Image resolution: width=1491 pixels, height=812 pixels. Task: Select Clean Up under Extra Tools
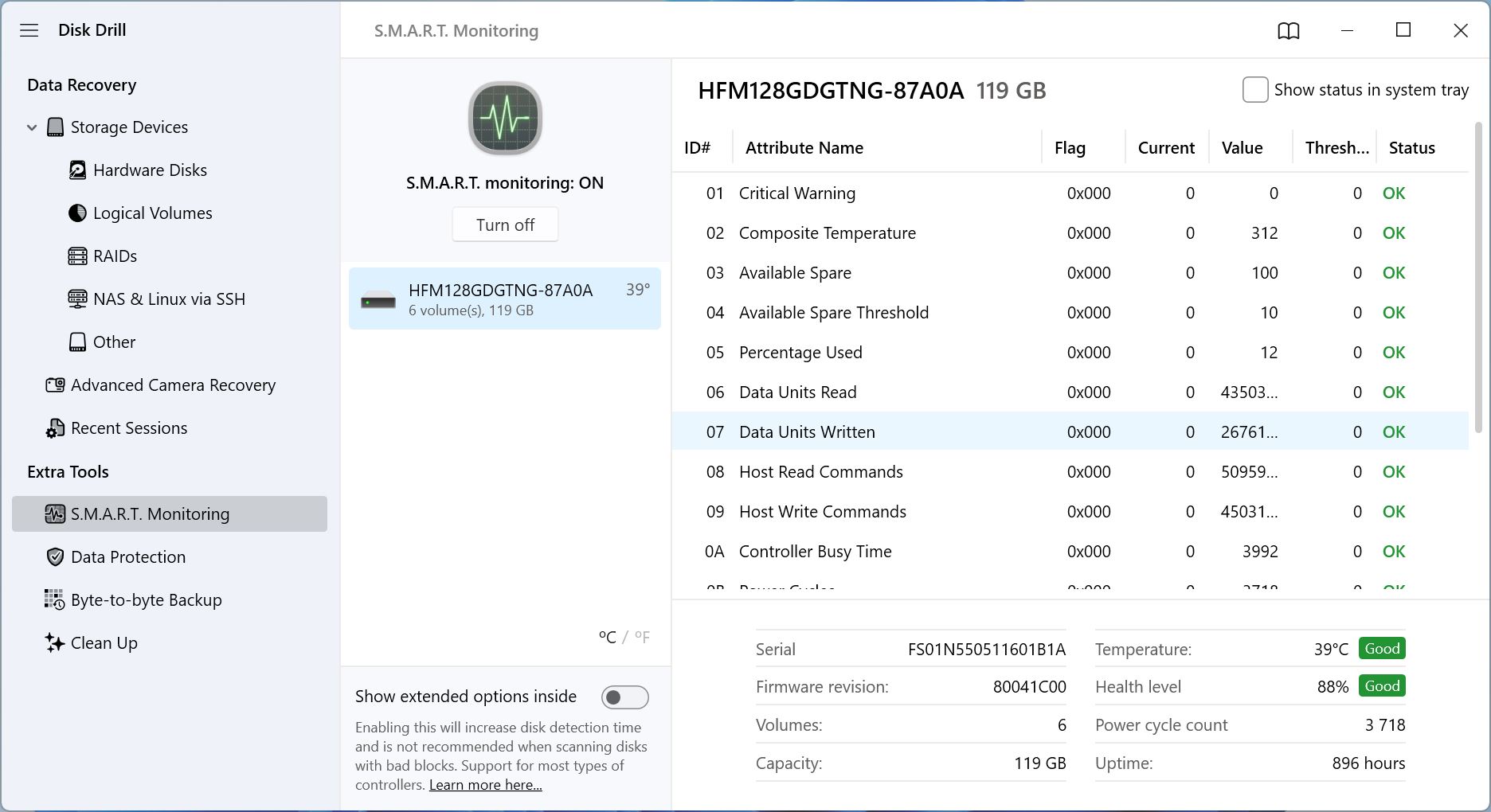104,643
